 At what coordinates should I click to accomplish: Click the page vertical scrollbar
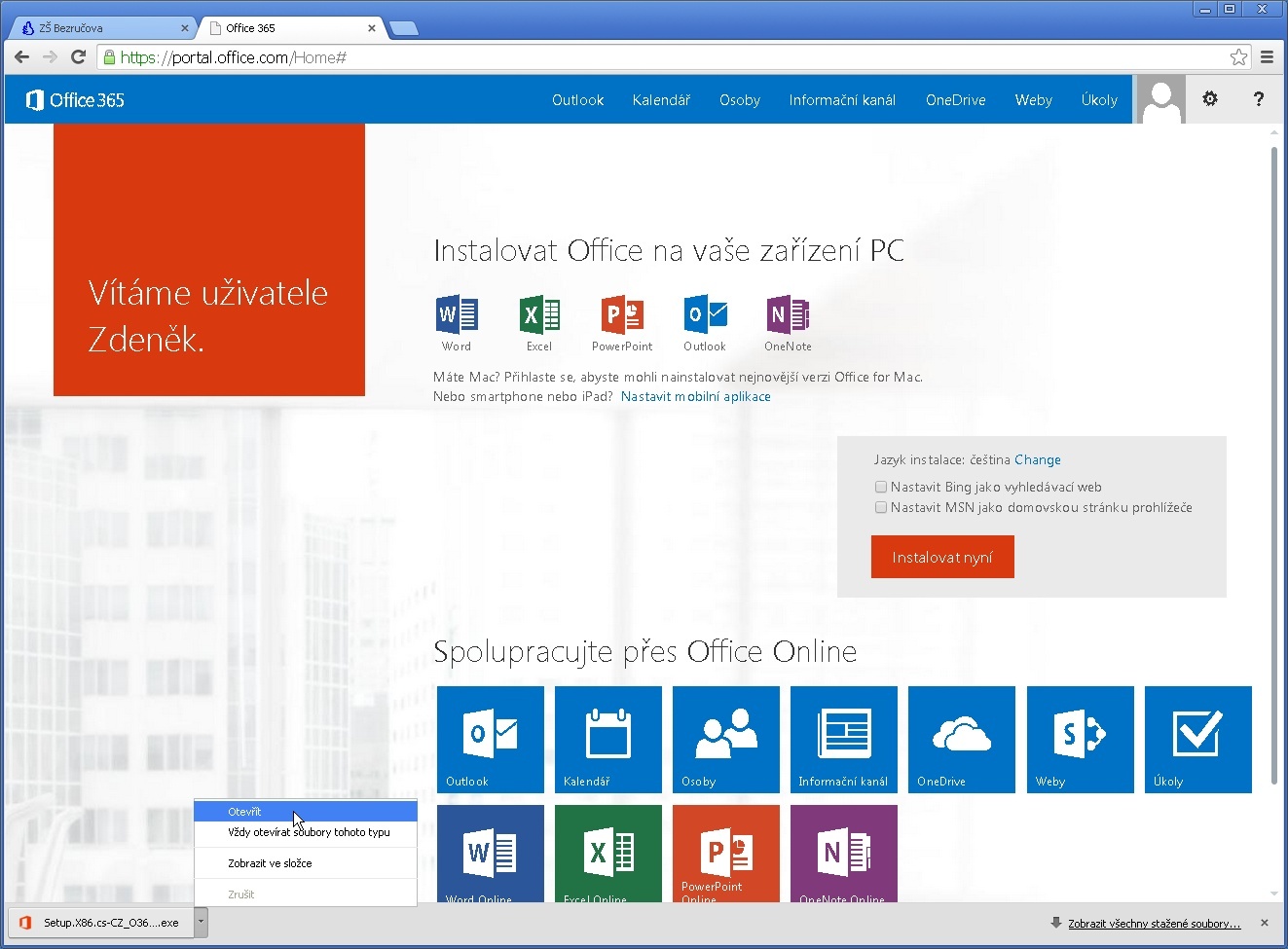(1274, 465)
